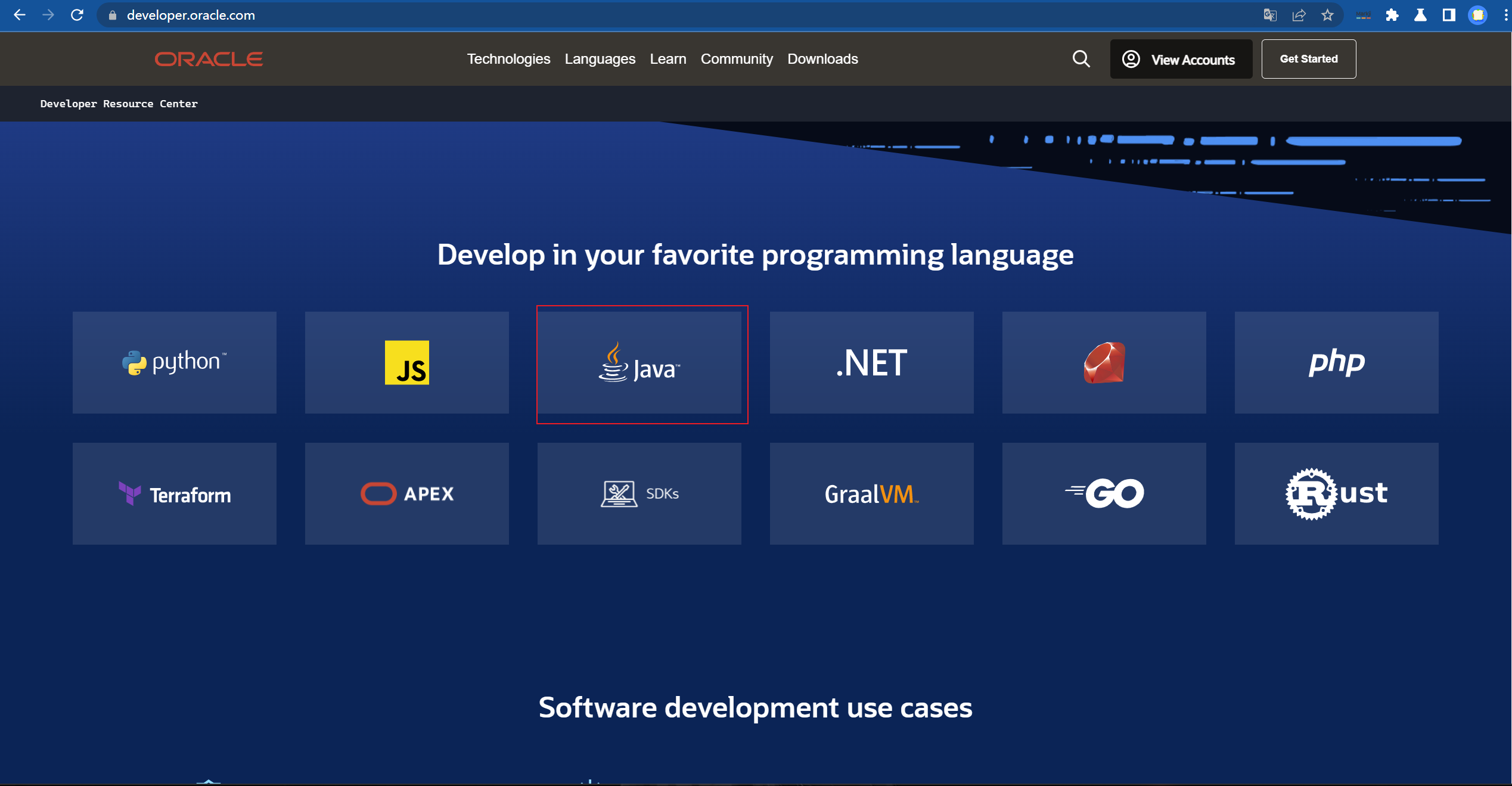Open the Ruby gem tile
Screen dimensions: 1512x786
(x=1104, y=362)
